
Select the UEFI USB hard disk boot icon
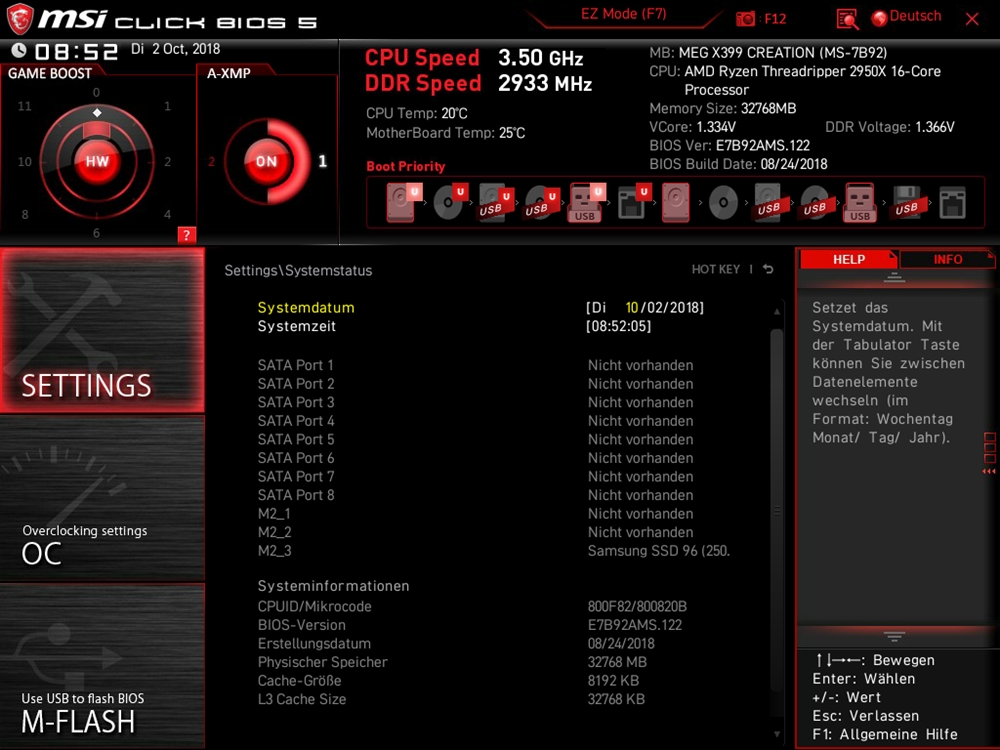pyautogui.click(x=496, y=202)
